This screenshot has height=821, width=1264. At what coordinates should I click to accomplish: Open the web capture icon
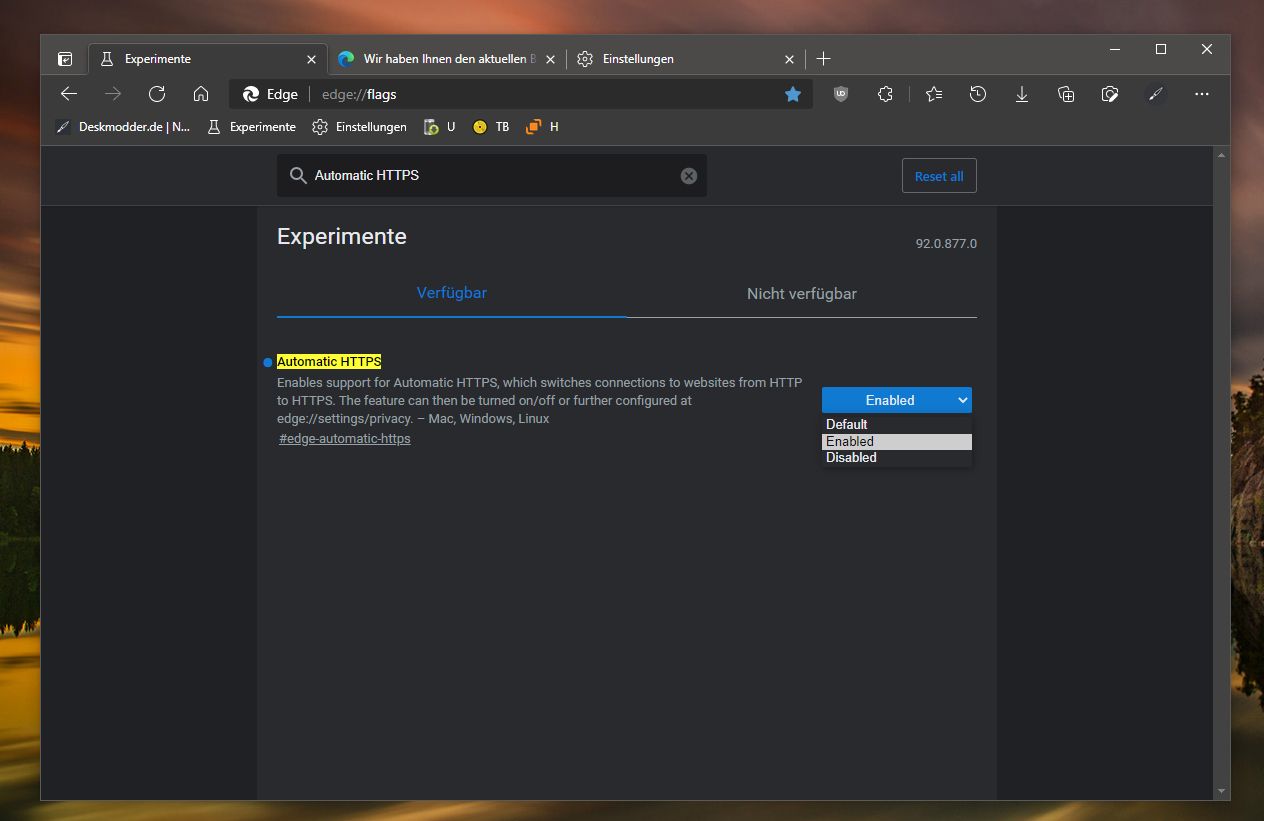click(x=1110, y=94)
